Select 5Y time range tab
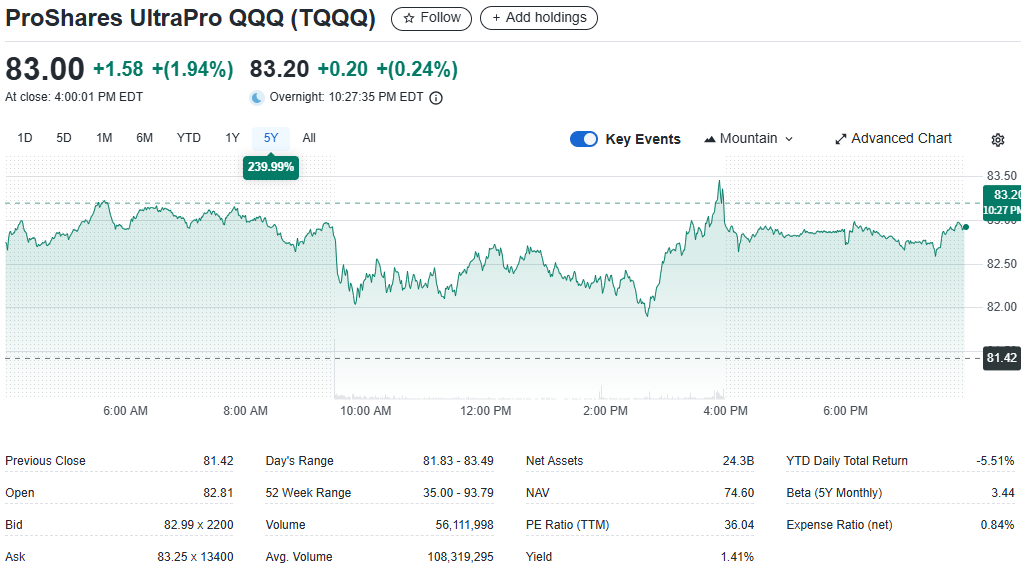1028x571 pixels. pyautogui.click(x=271, y=138)
